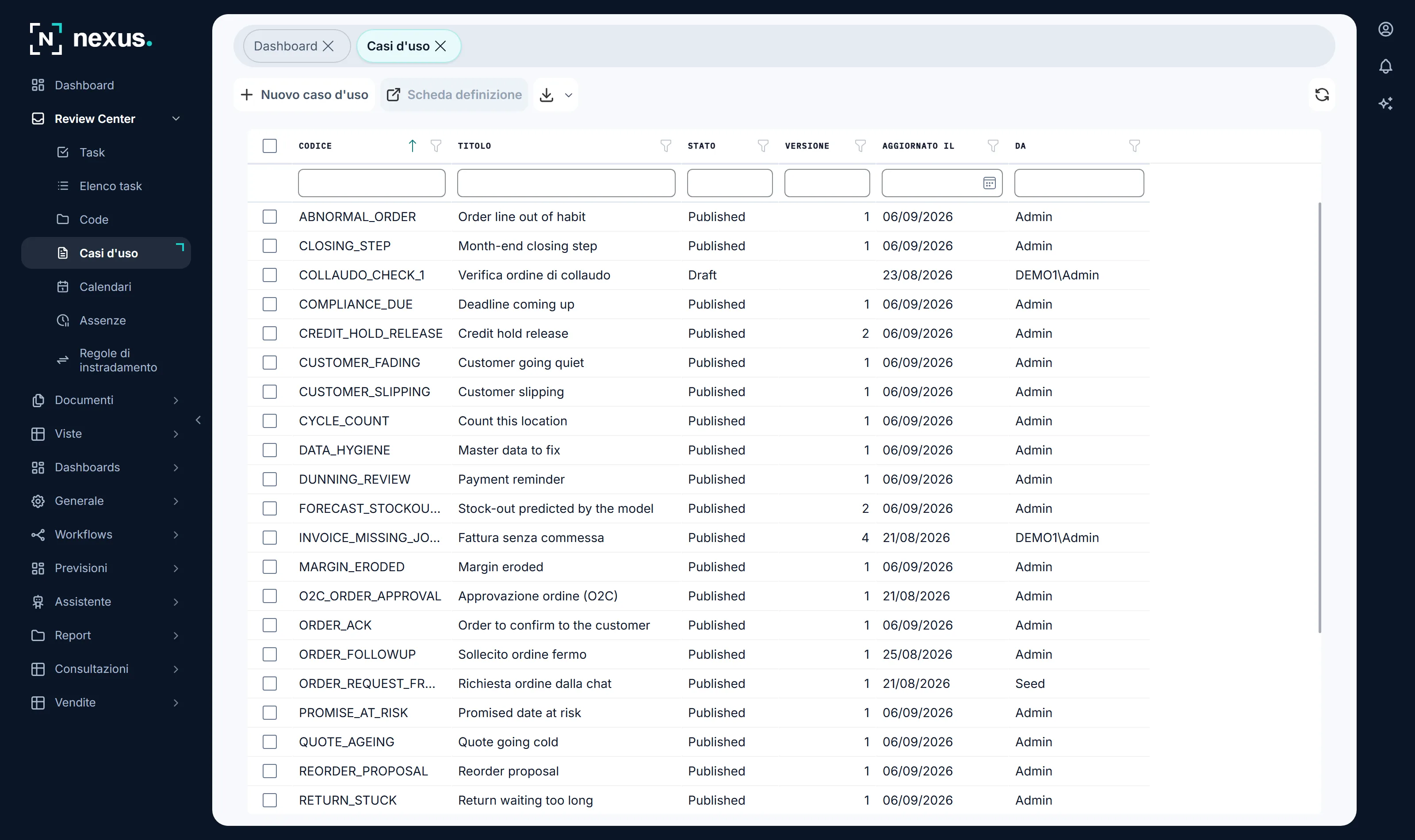Click the CODICE filter input field
Image resolution: width=1415 pixels, height=840 pixels.
click(372, 183)
